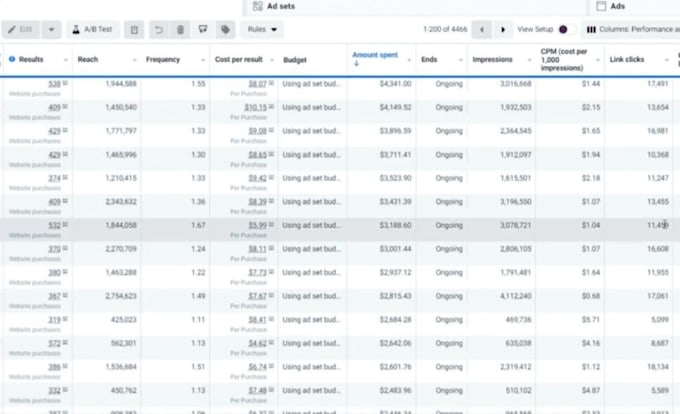Viewport: 680px width, 414px height.
Task: Open Results column header dropdown arrow
Action: [x=66, y=60]
